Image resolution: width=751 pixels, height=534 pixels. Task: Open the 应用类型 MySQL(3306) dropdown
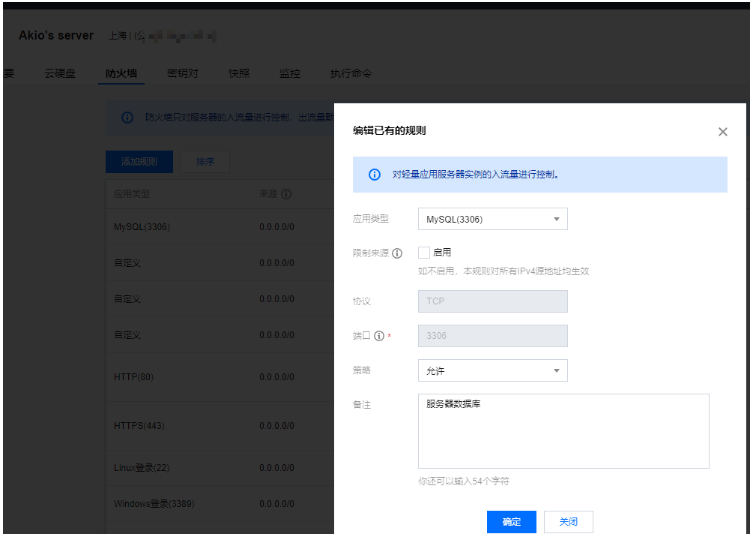pos(492,219)
